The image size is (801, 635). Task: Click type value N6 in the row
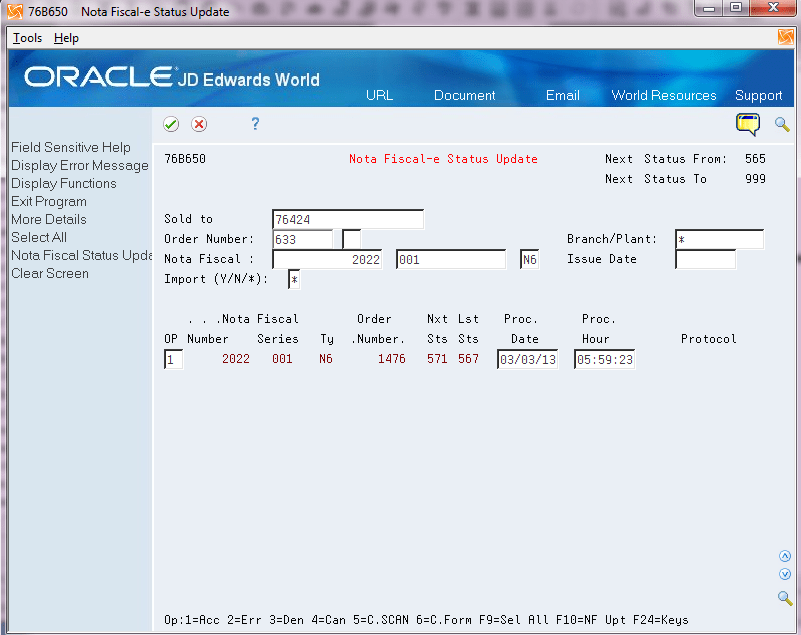(x=326, y=359)
